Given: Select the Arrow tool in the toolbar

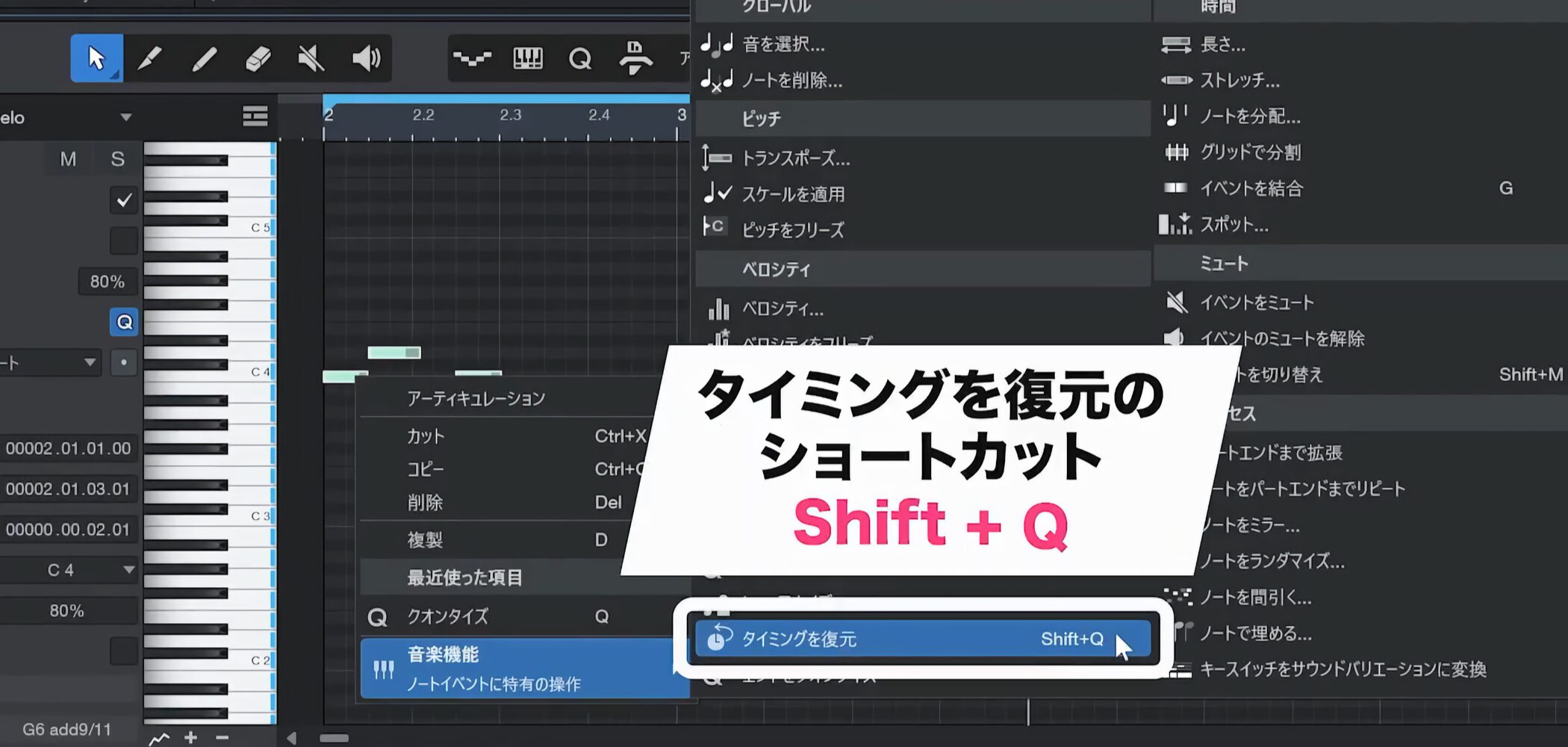Looking at the screenshot, I should (x=96, y=58).
